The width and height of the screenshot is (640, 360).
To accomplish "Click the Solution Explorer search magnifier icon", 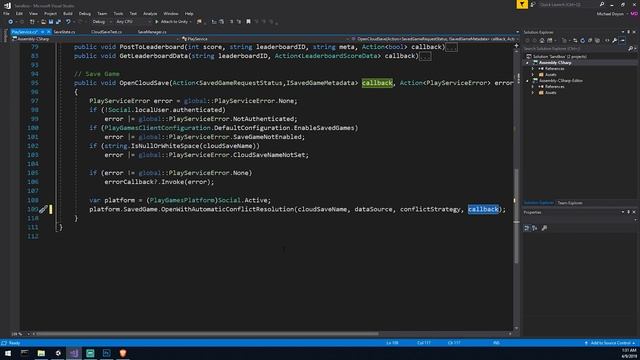I will point(630,49).
